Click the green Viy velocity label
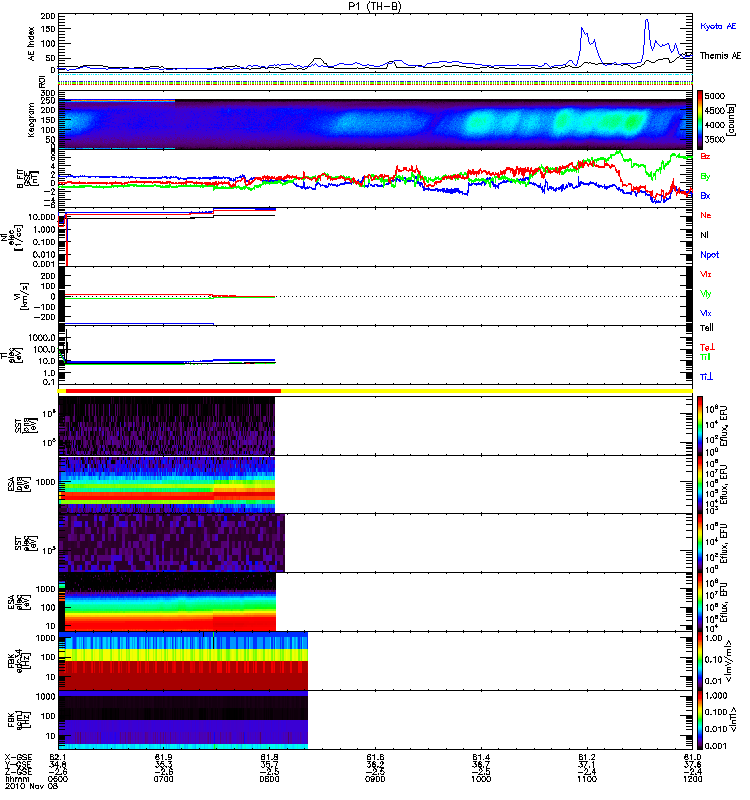 pos(706,293)
